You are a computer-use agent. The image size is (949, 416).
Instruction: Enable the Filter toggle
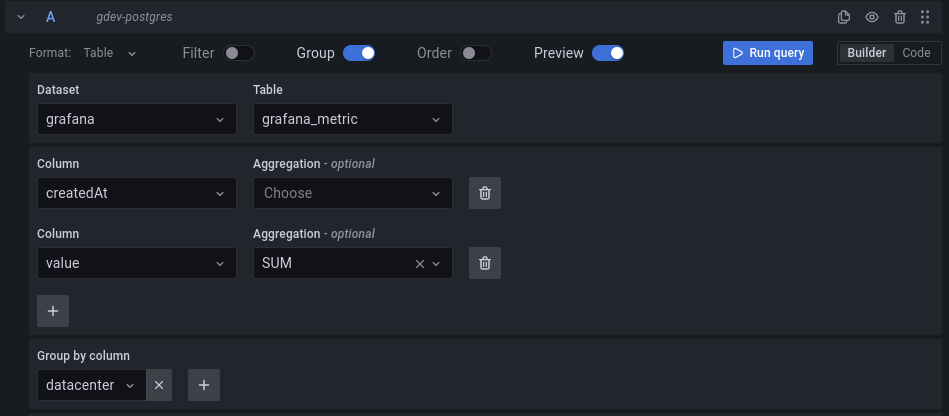click(239, 53)
